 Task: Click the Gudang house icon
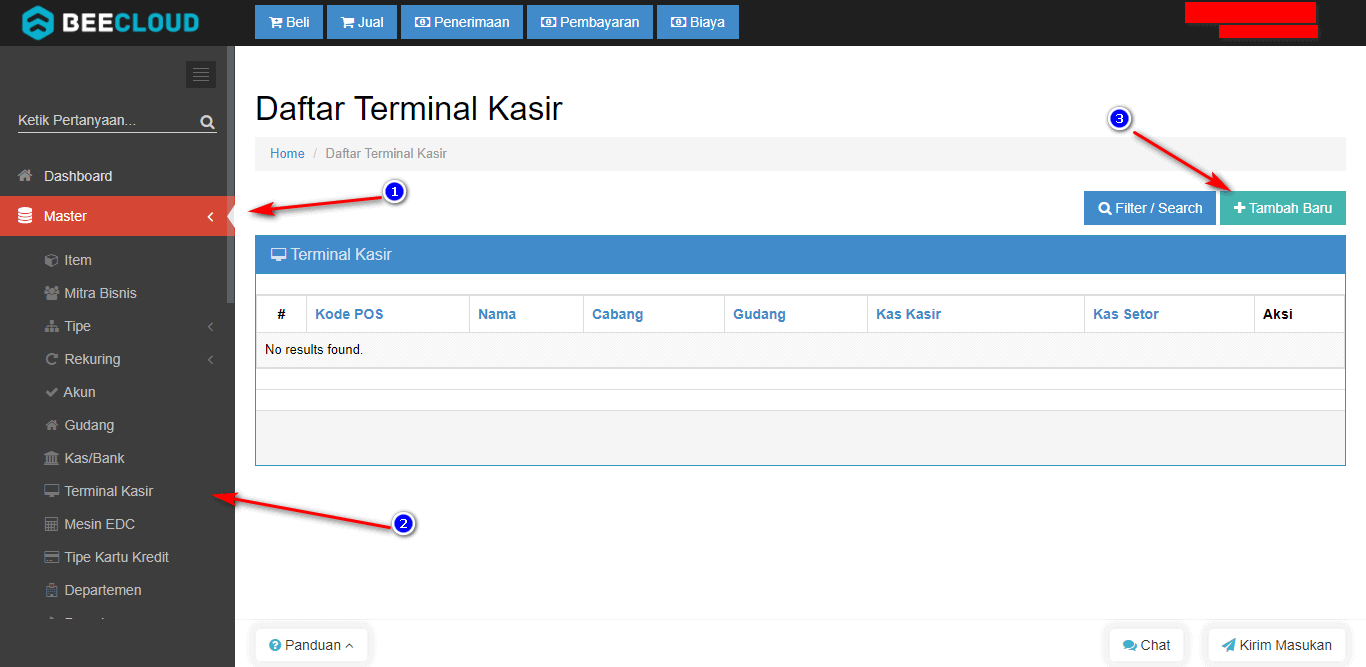tap(52, 425)
